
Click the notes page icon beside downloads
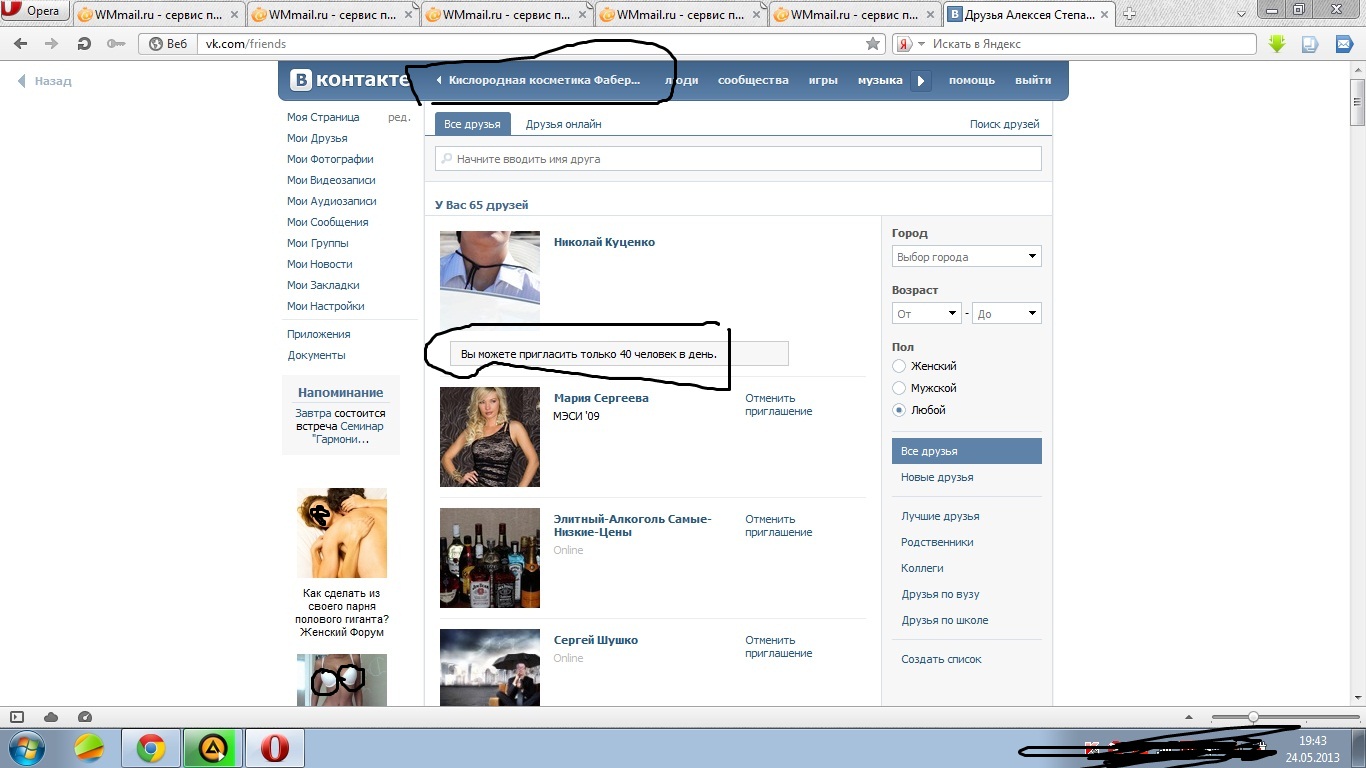point(1309,44)
